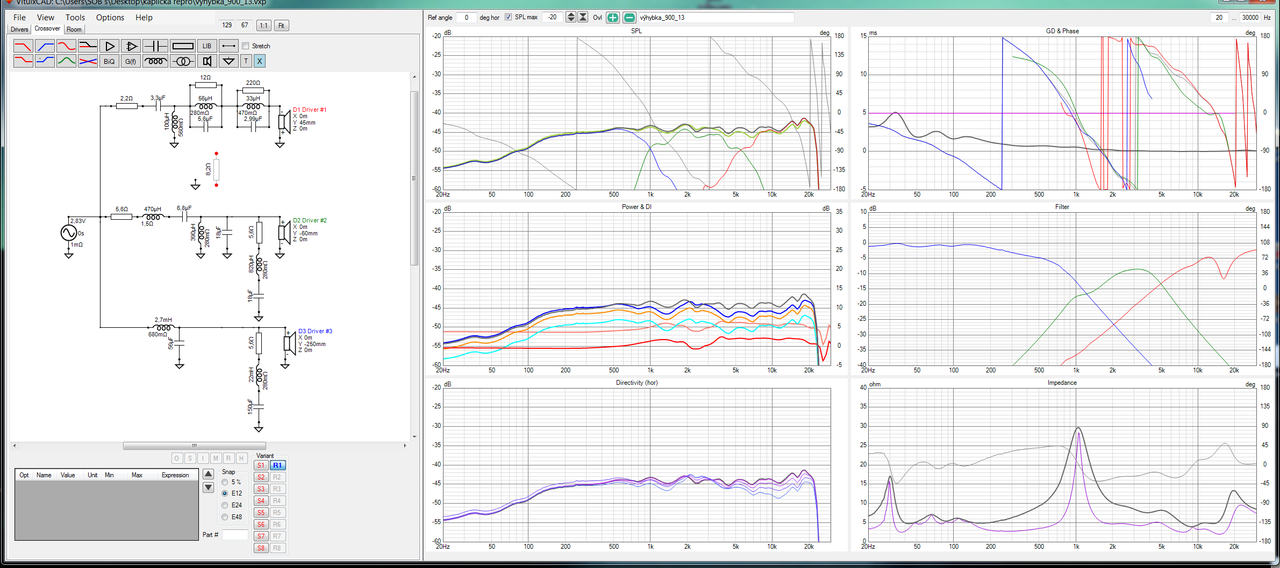Add a BiQ biquad block

coord(109,61)
